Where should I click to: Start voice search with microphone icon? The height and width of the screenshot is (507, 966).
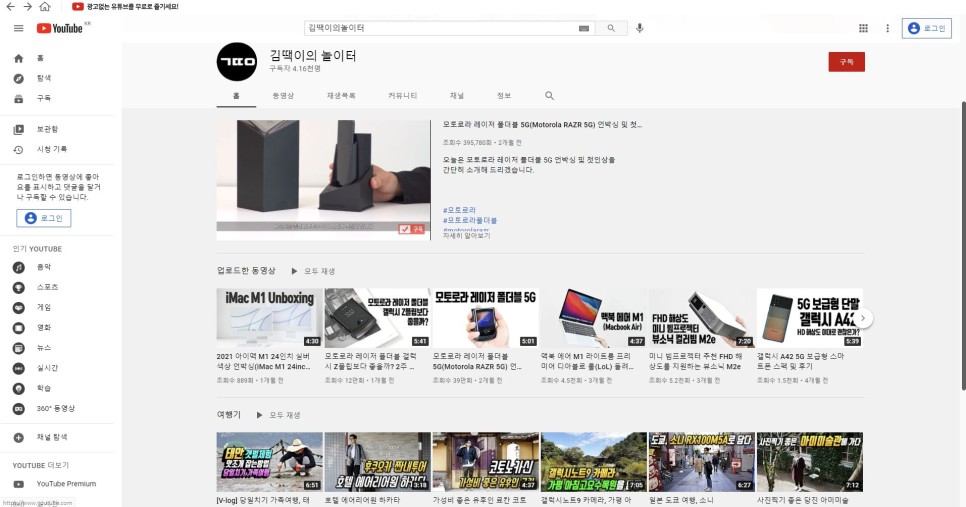click(639, 28)
